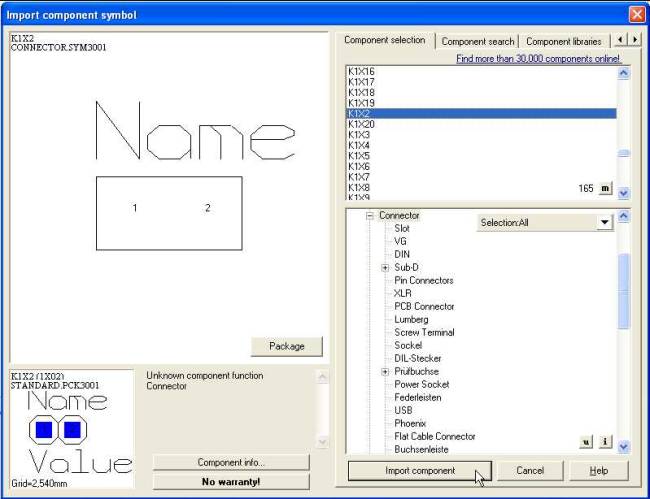Click the category tree scrollbar thumb

pos(623,291)
